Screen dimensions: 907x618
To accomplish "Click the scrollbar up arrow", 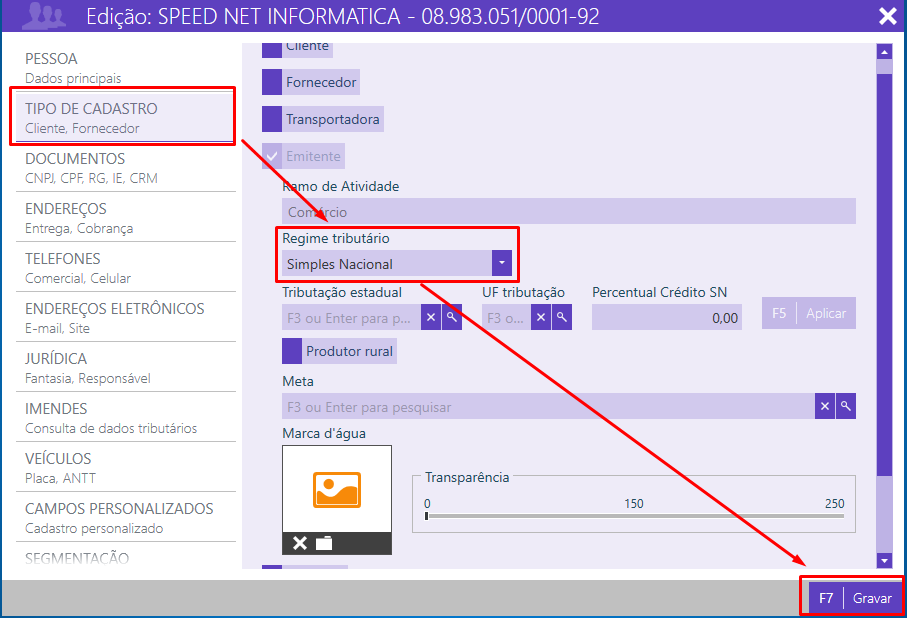I will [x=884, y=52].
